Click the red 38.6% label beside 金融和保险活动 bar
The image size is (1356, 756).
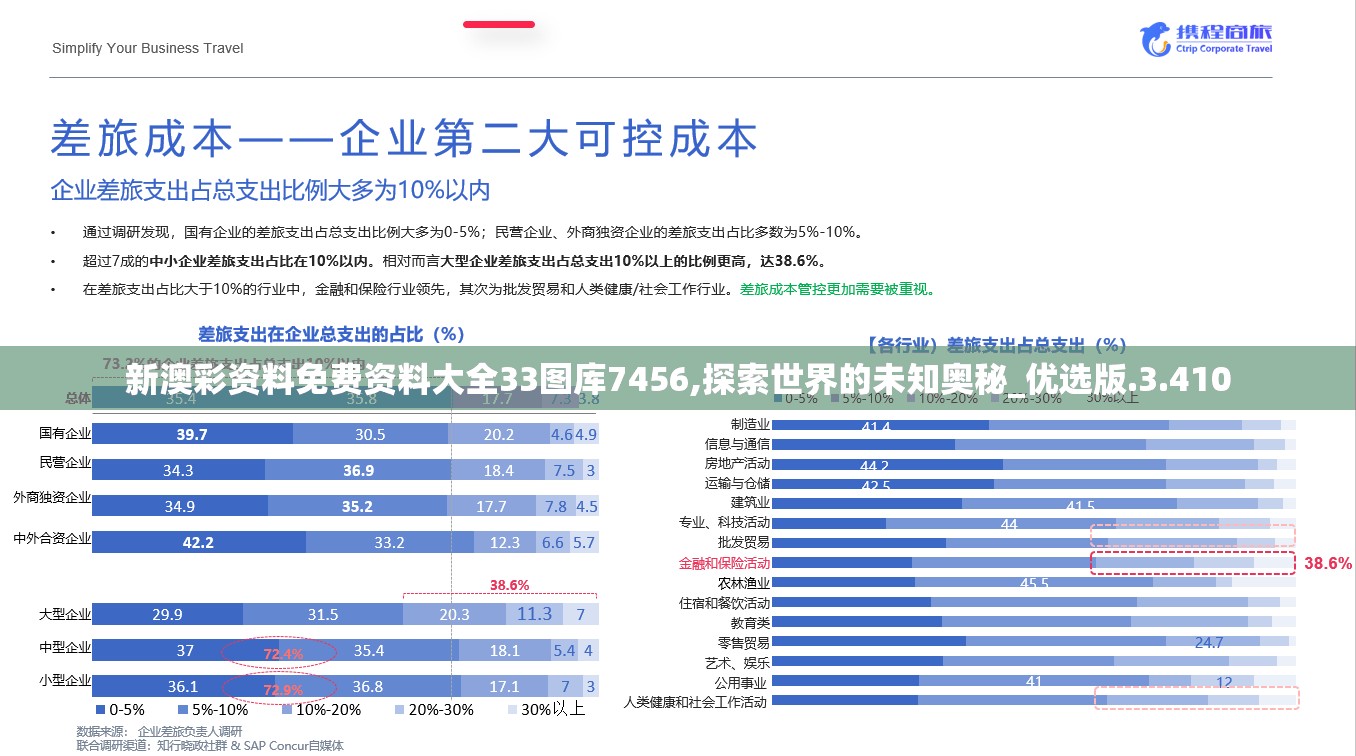click(1328, 563)
